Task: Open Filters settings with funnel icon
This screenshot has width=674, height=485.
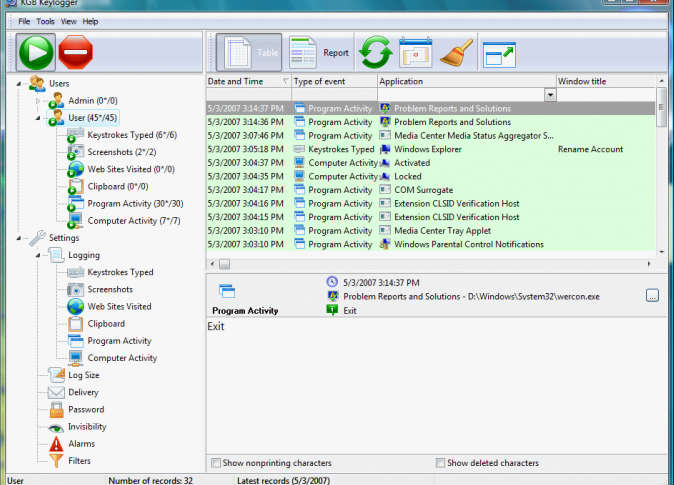Action: coord(79,461)
